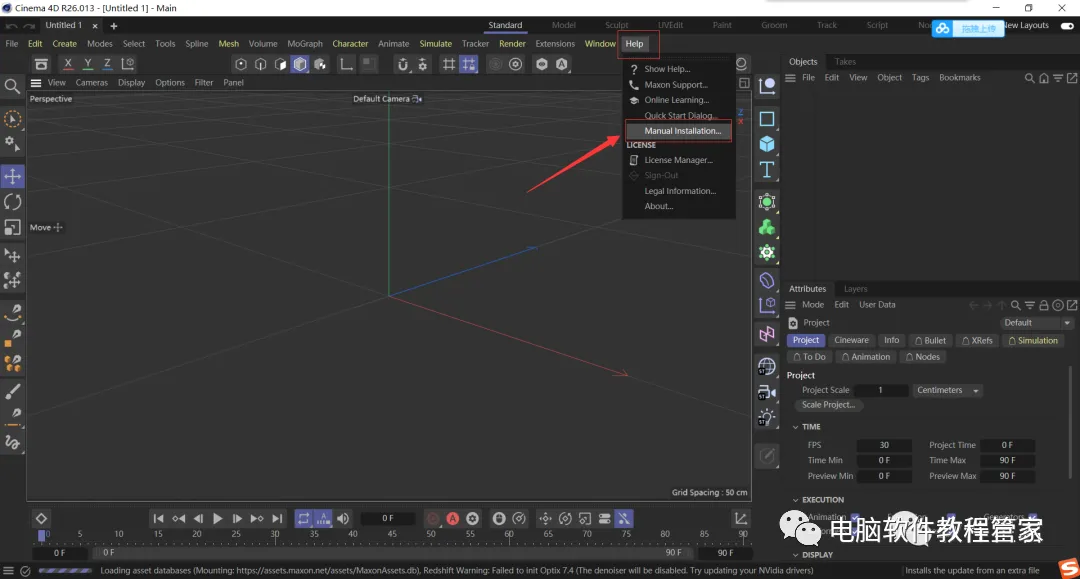Go to start of timeline
Screen dimensions: 1080x579
click(x=158, y=518)
